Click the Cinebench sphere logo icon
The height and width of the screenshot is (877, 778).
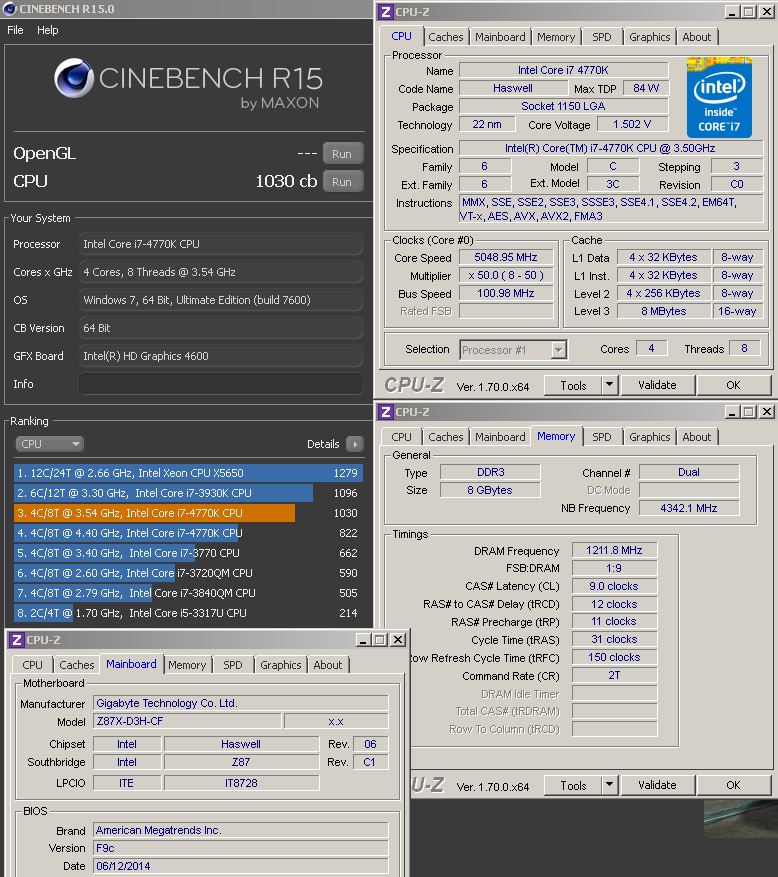pos(74,78)
